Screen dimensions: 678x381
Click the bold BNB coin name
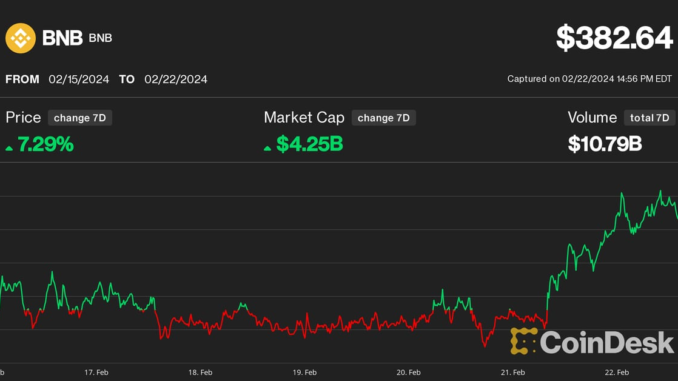(62, 38)
